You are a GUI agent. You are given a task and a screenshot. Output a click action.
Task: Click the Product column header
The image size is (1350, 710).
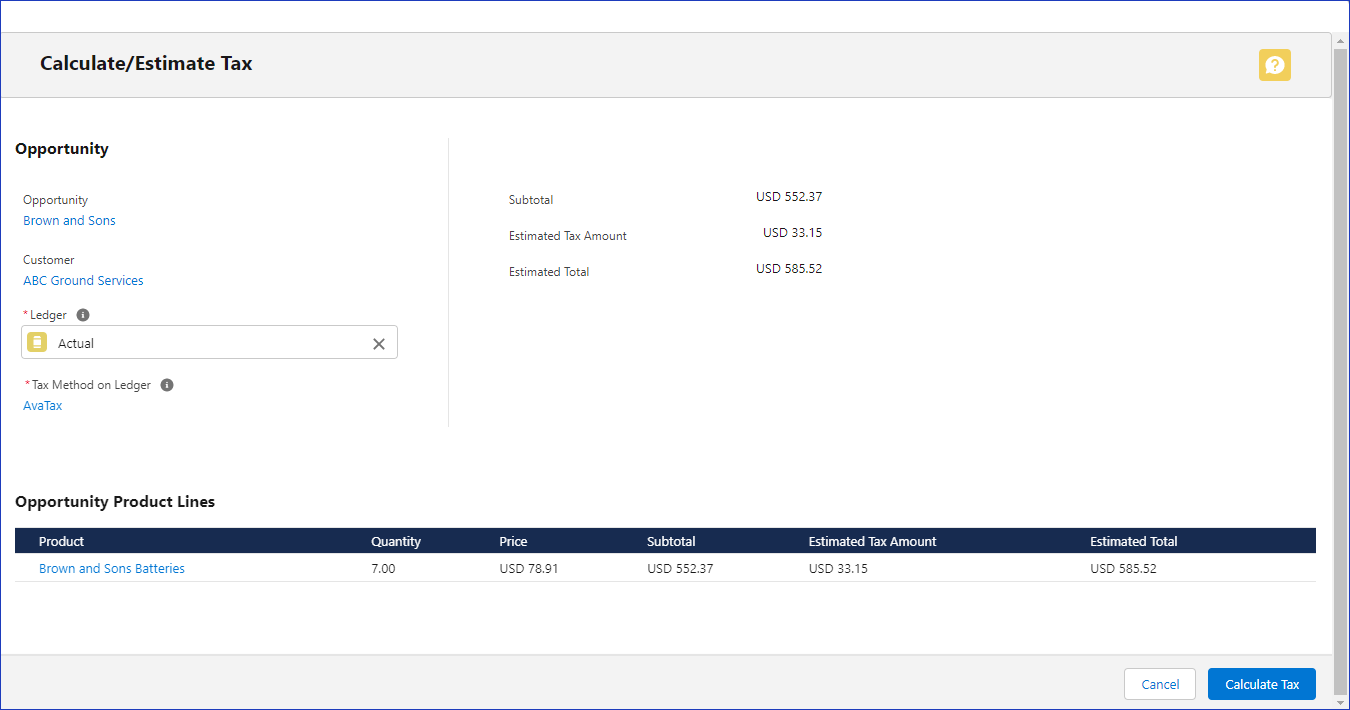62,541
